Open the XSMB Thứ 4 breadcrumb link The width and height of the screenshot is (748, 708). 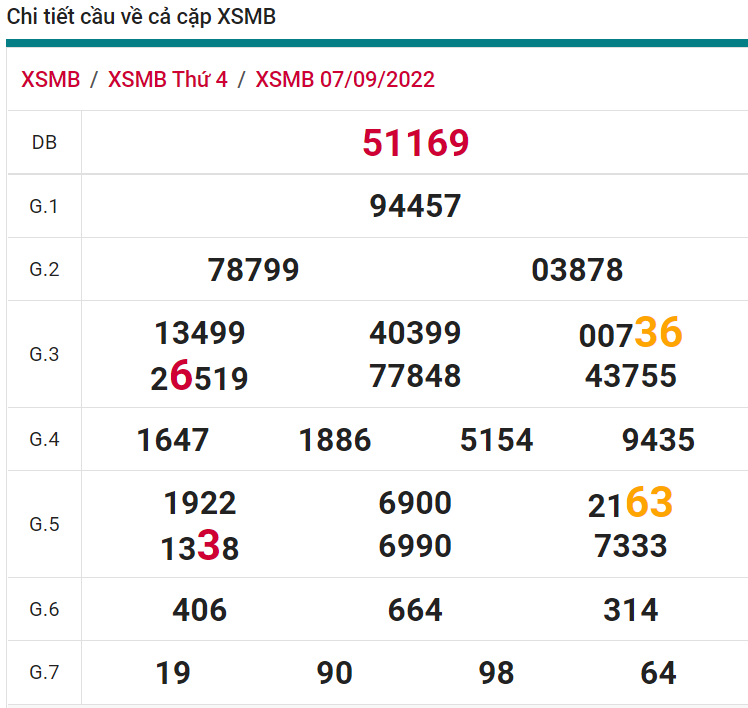(x=167, y=80)
